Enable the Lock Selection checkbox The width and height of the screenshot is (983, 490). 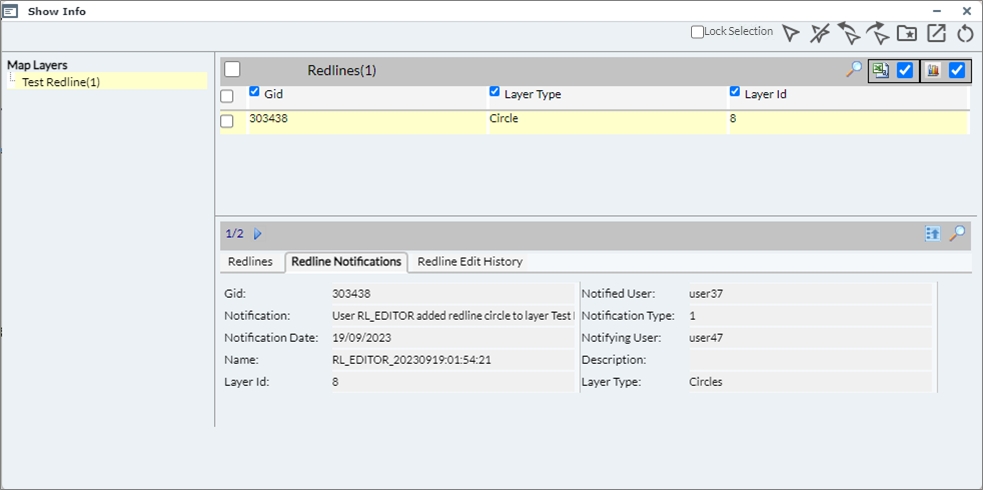coord(698,32)
